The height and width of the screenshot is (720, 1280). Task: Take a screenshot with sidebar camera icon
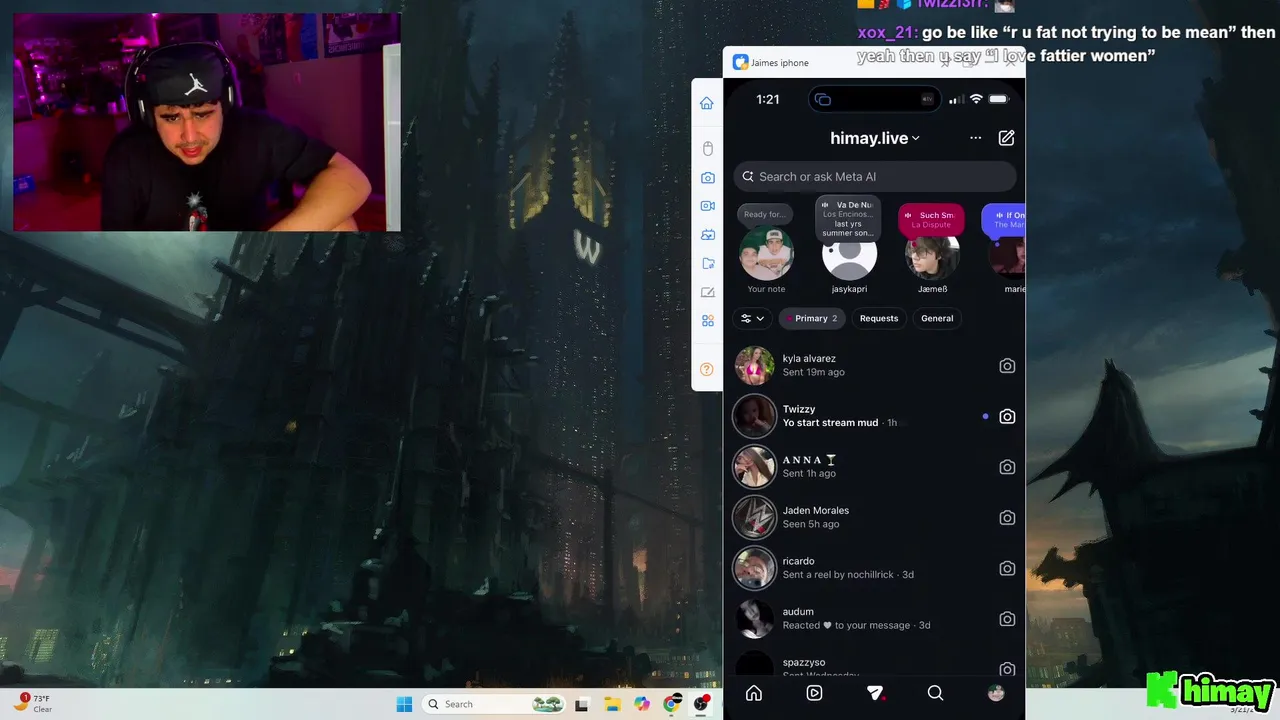point(707,177)
